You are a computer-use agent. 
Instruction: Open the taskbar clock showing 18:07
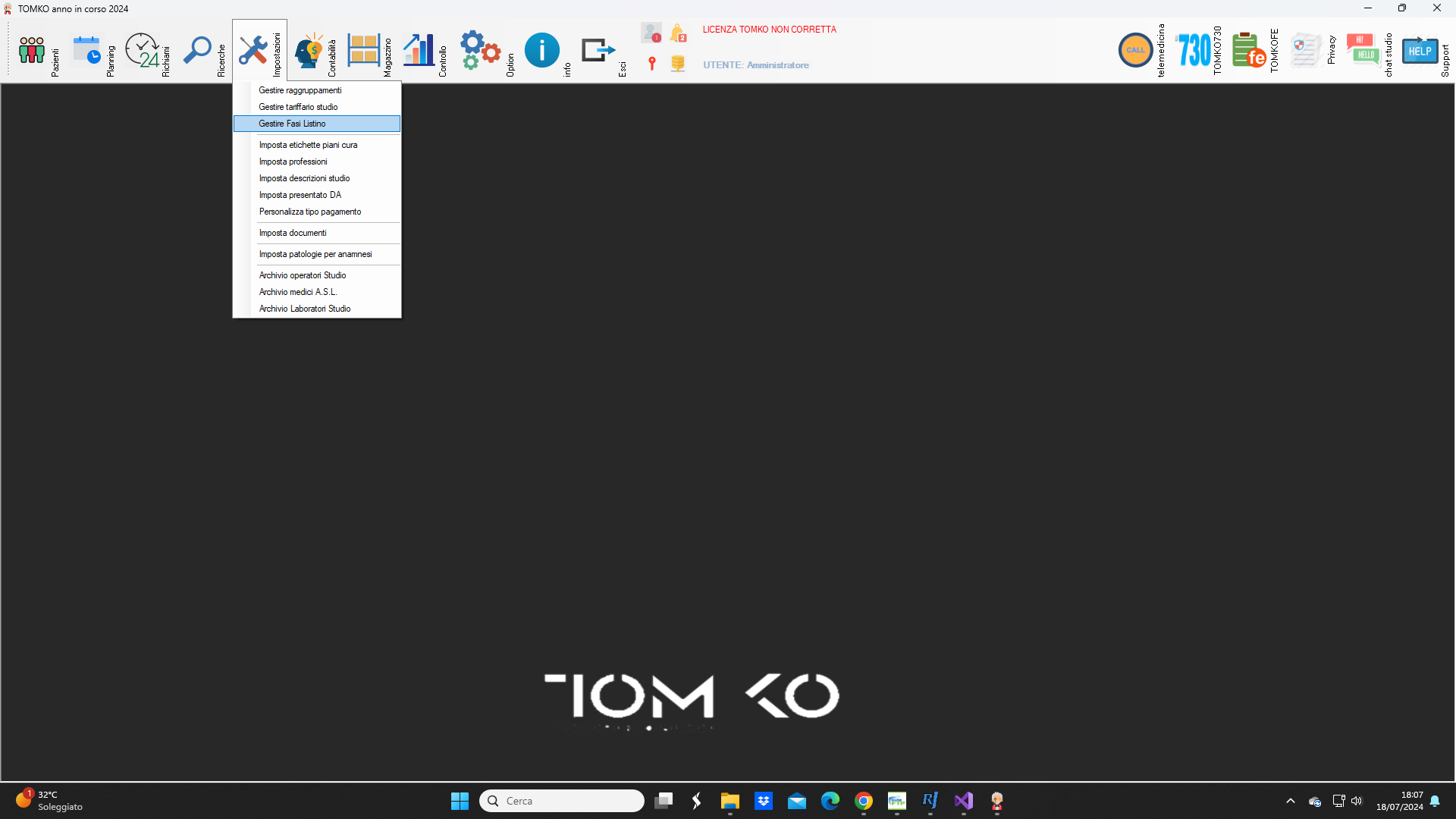coord(1400,801)
